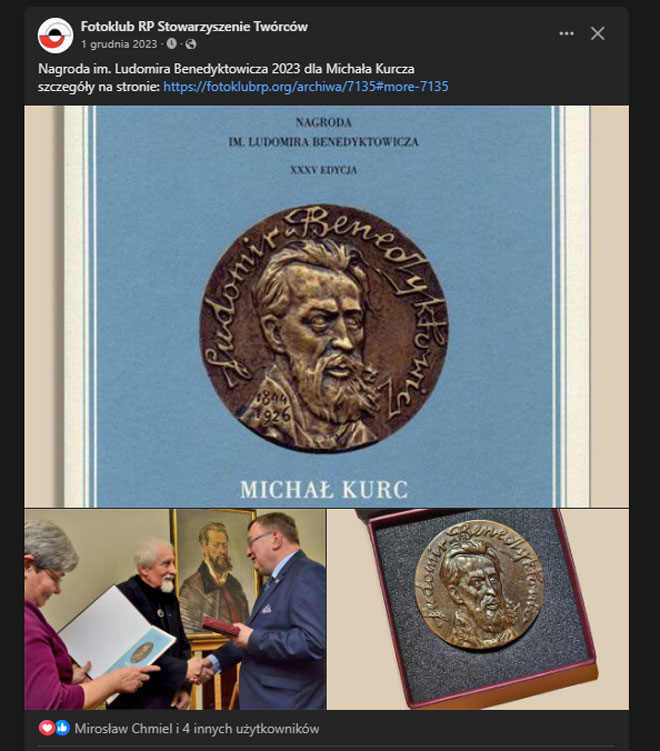Open the handshake award ceremony photo
The image size is (660, 751).
point(175,609)
